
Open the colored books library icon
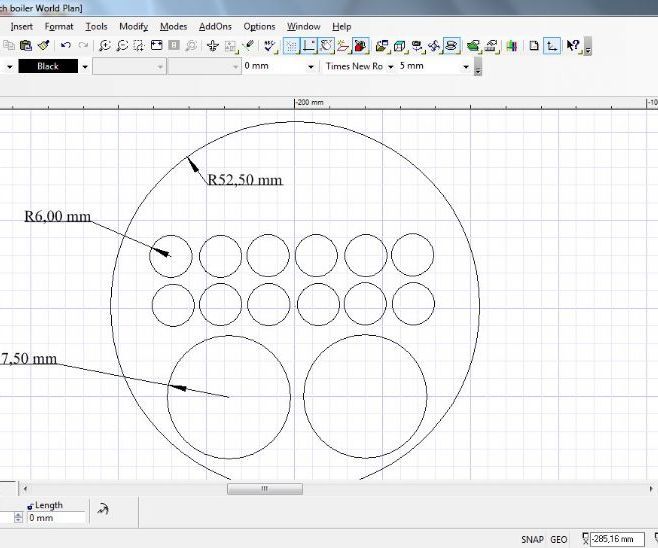[x=512, y=46]
